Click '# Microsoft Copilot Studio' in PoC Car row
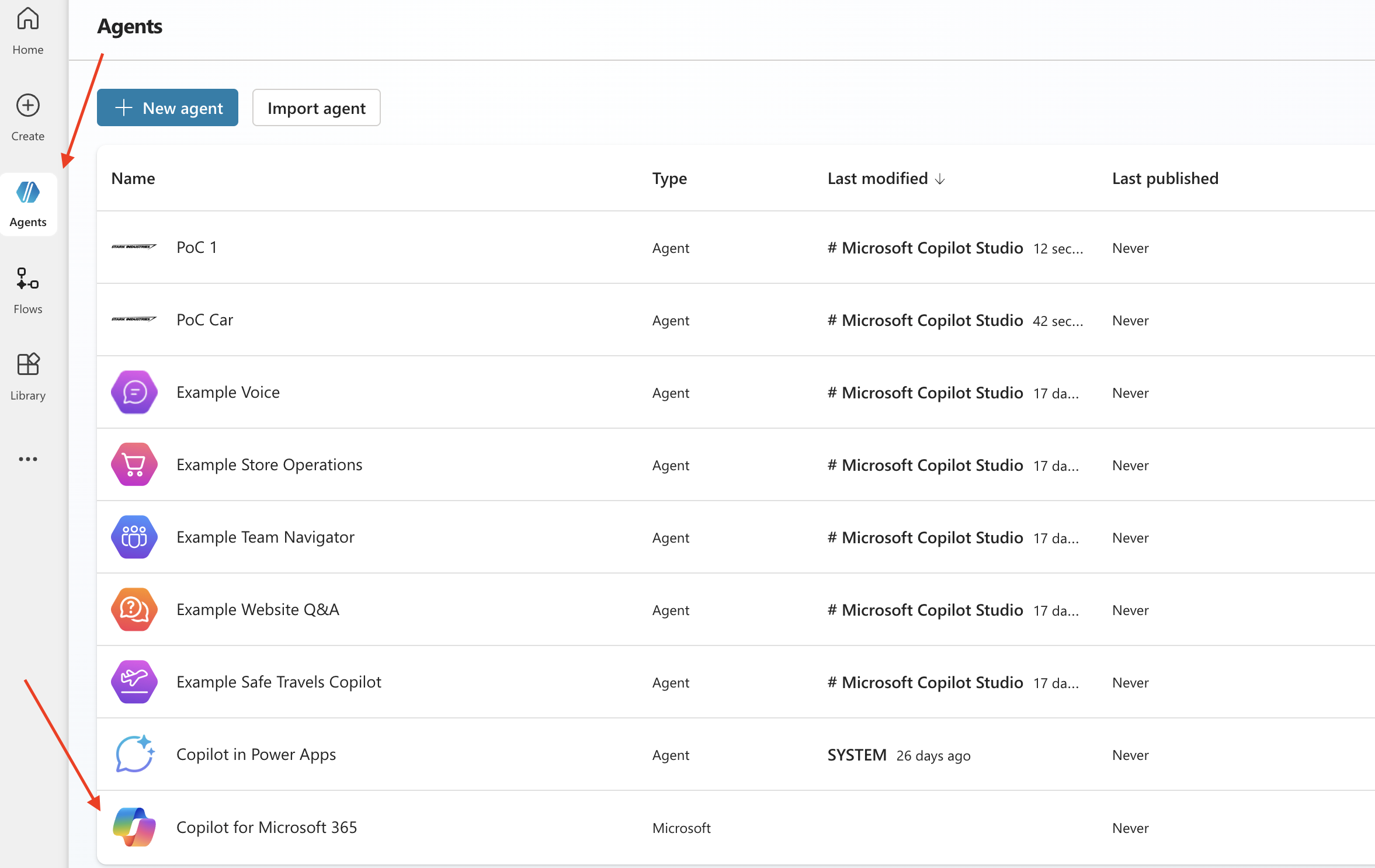The image size is (1375, 868). [925, 320]
